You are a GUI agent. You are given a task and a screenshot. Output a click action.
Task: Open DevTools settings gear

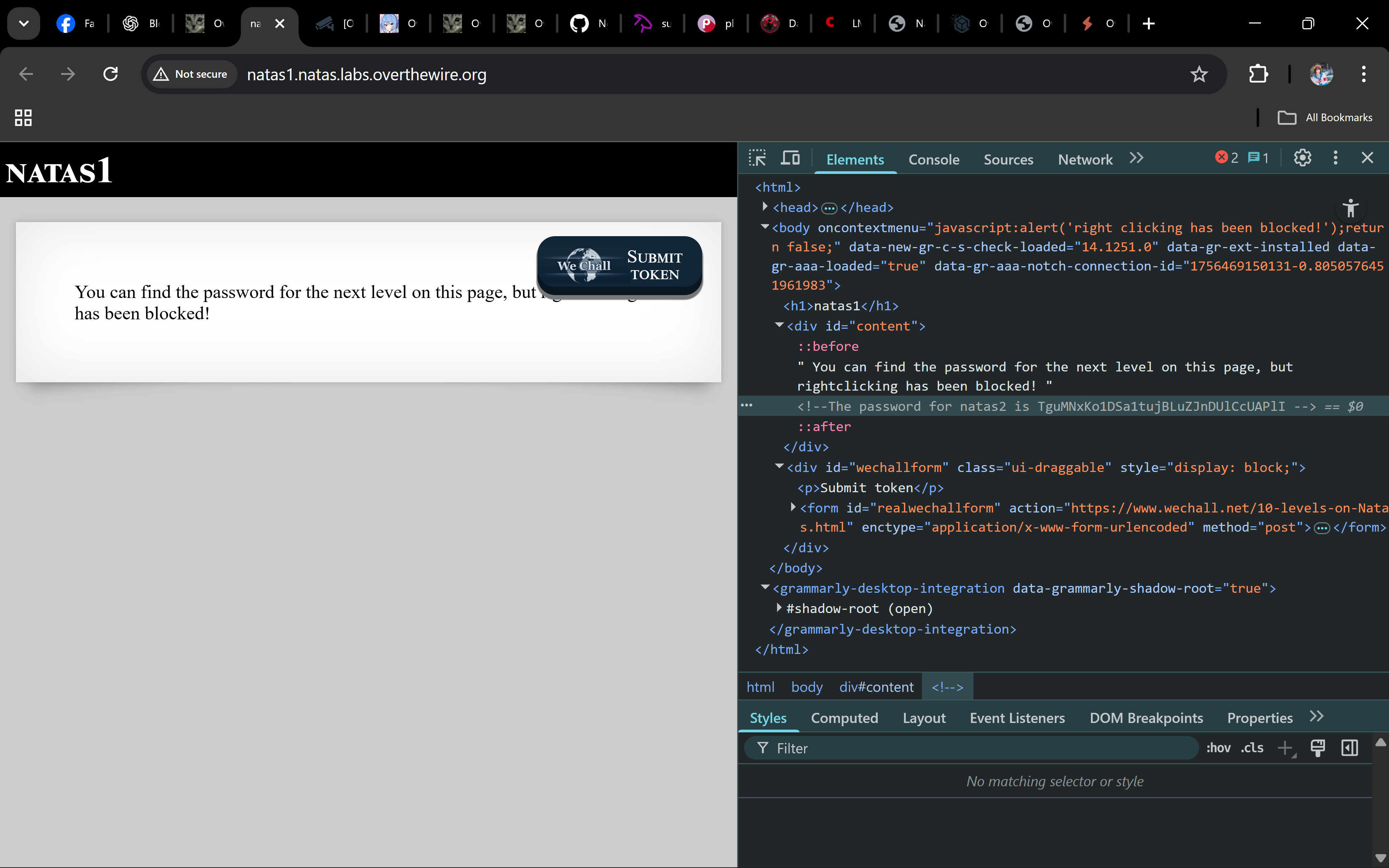tap(1302, 158)
